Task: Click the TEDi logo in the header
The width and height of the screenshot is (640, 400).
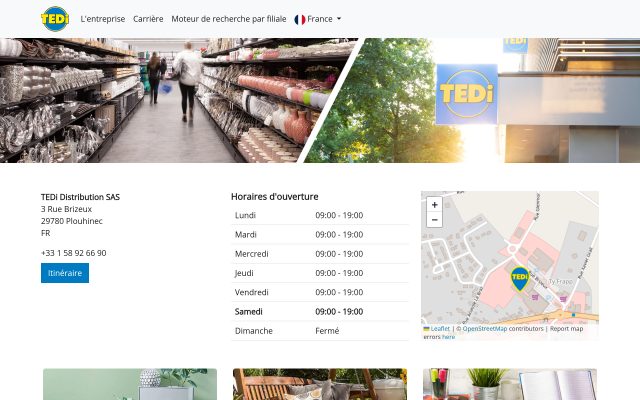Action: click(55, 19)
